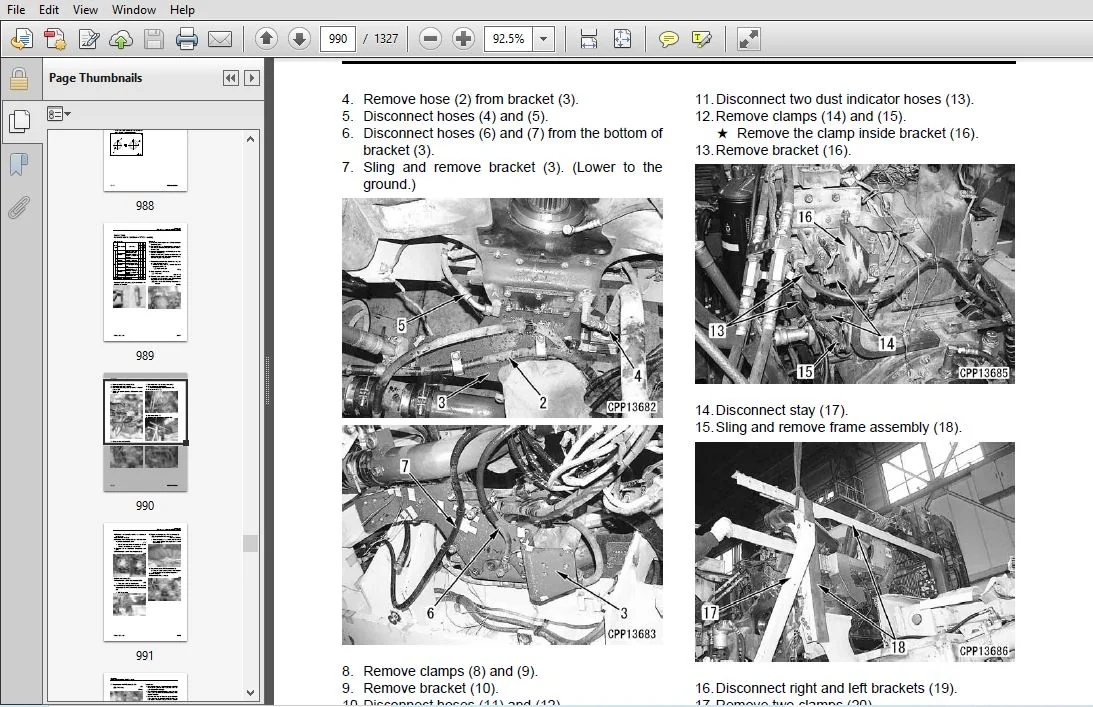Image resolution: width=1093 pixels, height=707 pixels.
Task: Click the page number field showing 990
Action: tap(337, 38)
